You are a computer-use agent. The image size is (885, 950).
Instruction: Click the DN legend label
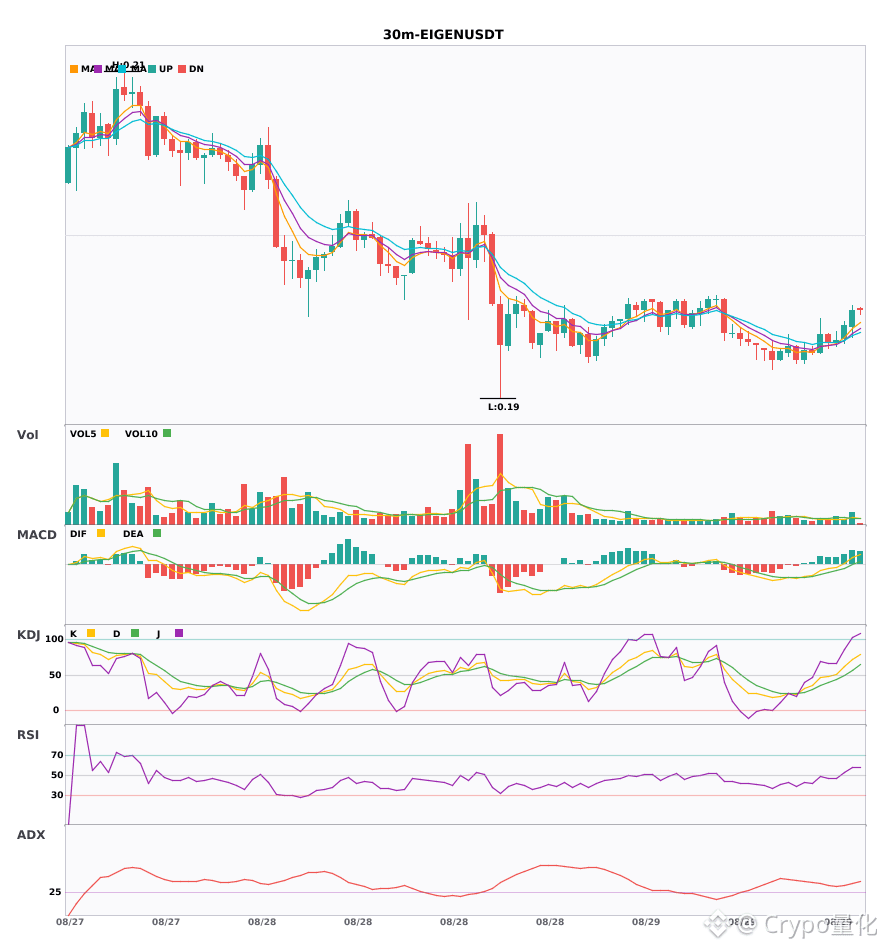(x=196, y=69)
